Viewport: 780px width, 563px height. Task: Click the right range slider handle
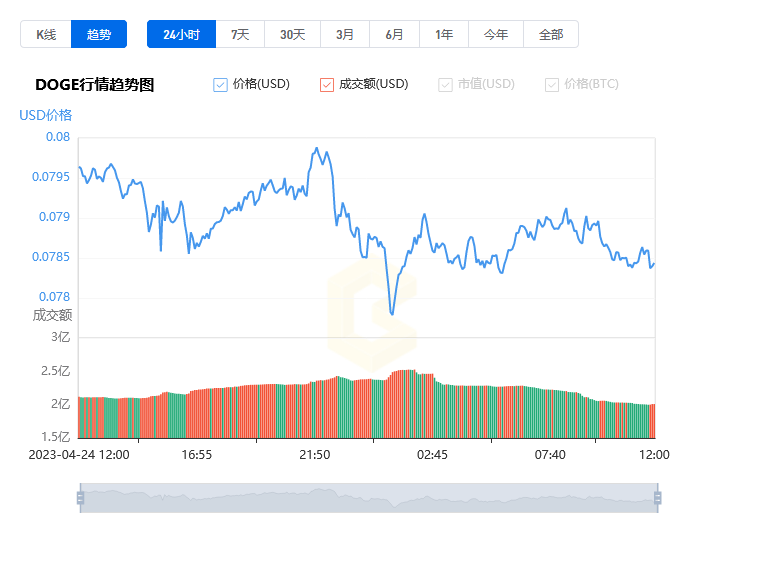coord(658,498)
